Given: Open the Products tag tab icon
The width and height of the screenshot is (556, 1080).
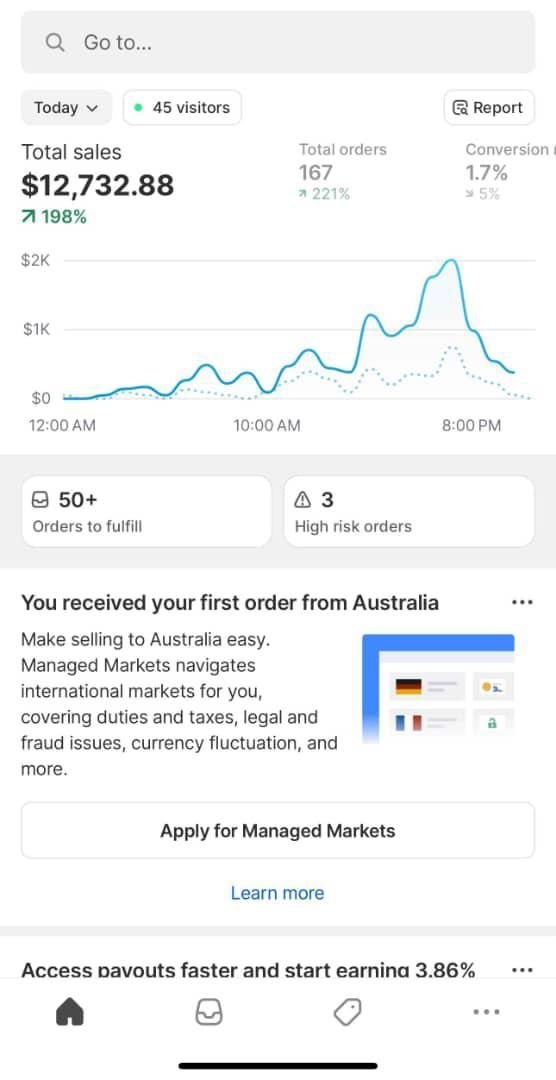Looking at the screenshot, I should click(347, 1012).
